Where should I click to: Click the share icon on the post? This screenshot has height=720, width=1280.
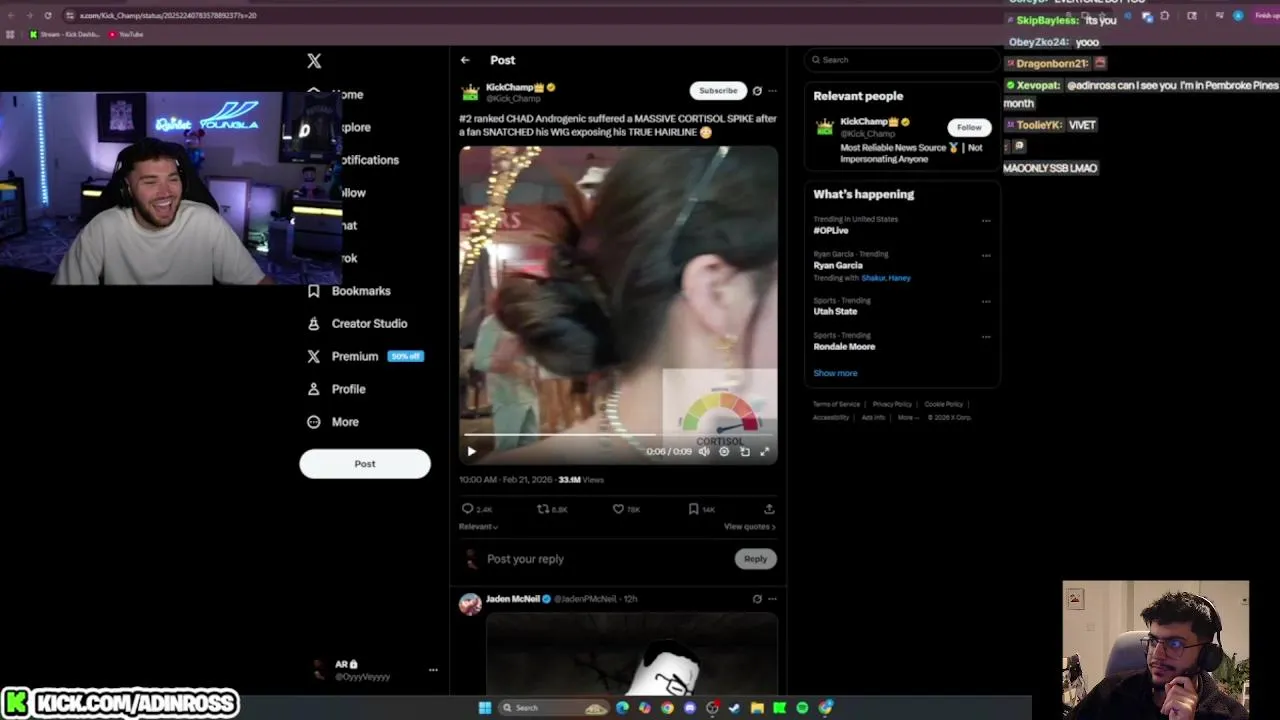pyautogui.click(x=769, y=509)
